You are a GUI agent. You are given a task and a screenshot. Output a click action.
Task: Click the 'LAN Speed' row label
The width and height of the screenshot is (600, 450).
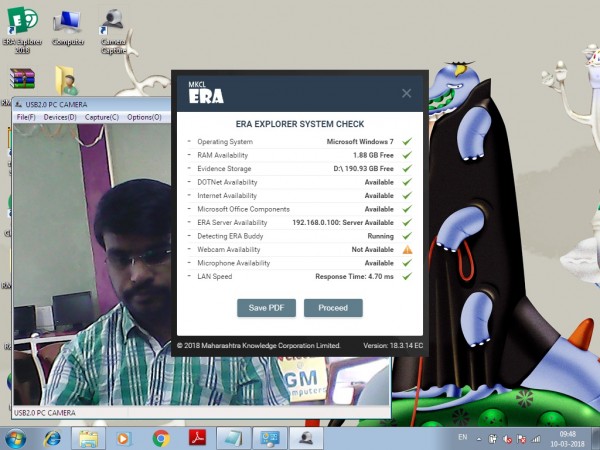pyautogui.click(x=215, y=276)
